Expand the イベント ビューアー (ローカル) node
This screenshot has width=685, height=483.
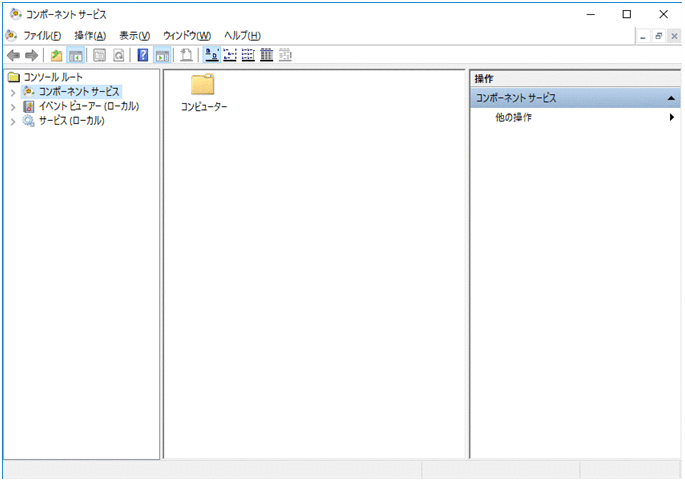(x=12, y=107)
